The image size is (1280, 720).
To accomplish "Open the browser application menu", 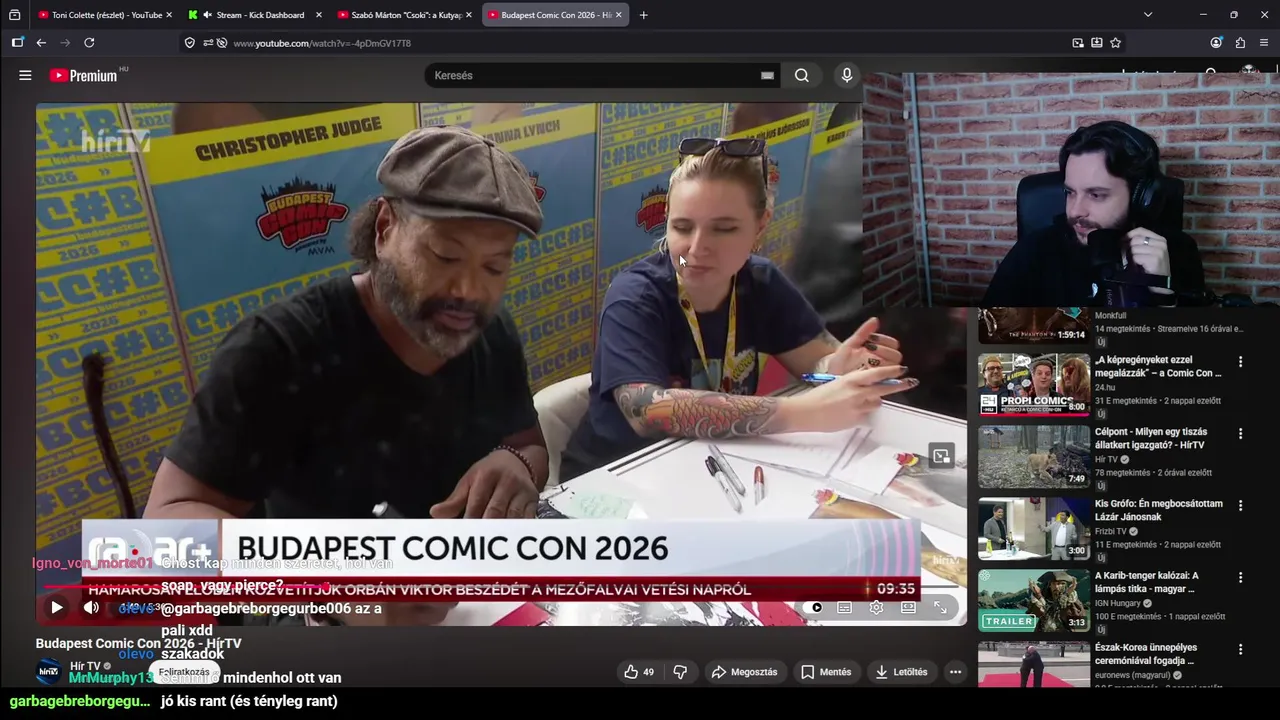I will coord(1264,43).
